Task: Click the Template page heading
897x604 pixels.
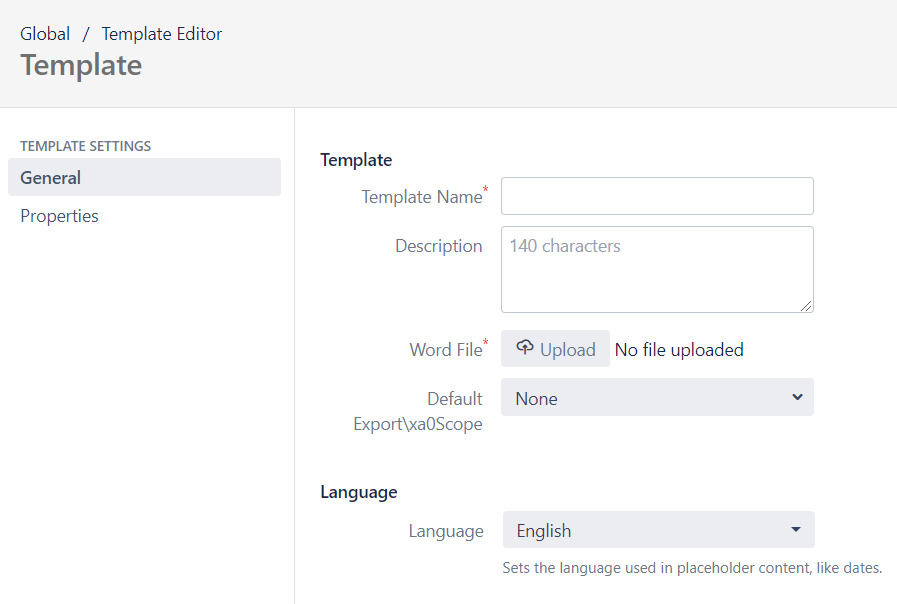Action: (x=81, y=65)
